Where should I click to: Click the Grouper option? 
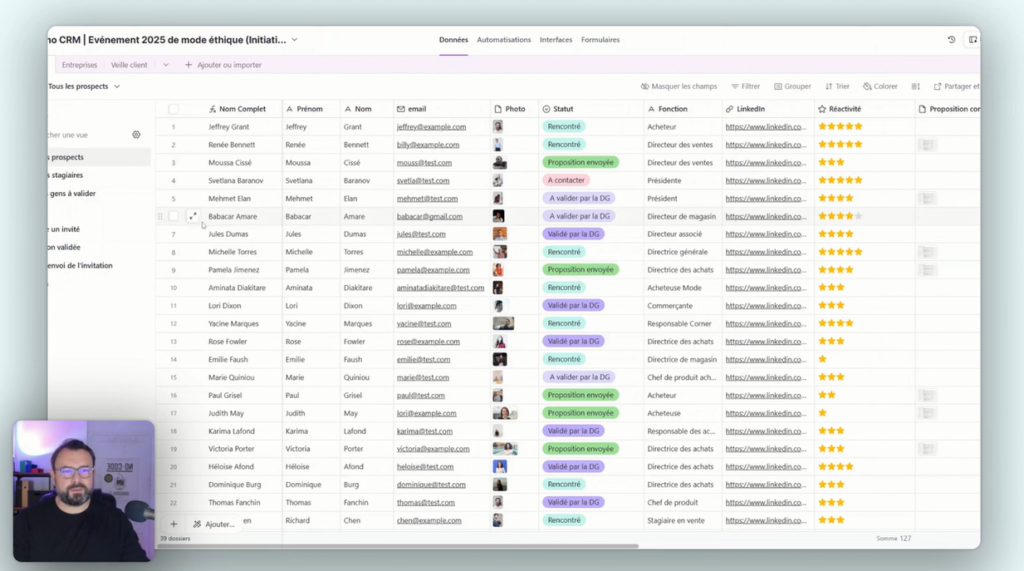pyautogui.click(x=792, y=87)
